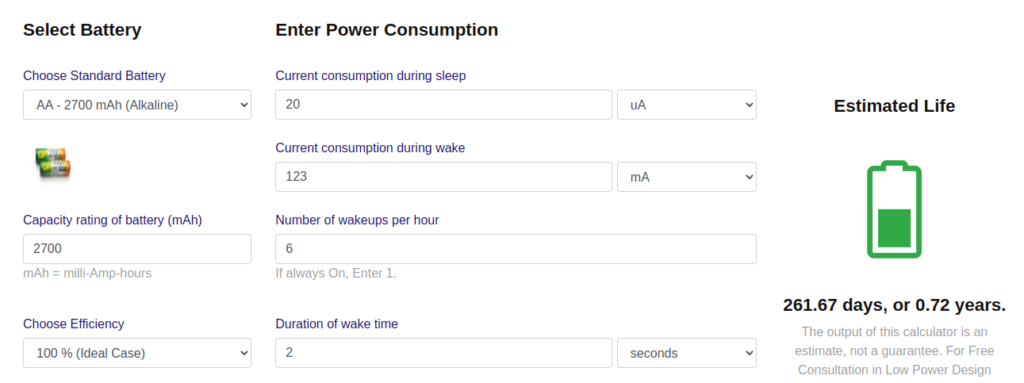Expand the Choose Efficiency dropdown

coord(137,353)
